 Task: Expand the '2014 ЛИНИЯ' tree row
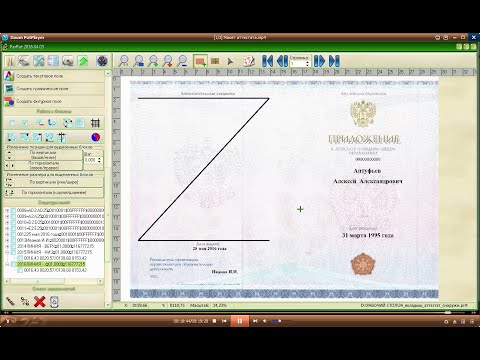pos(7,246)
